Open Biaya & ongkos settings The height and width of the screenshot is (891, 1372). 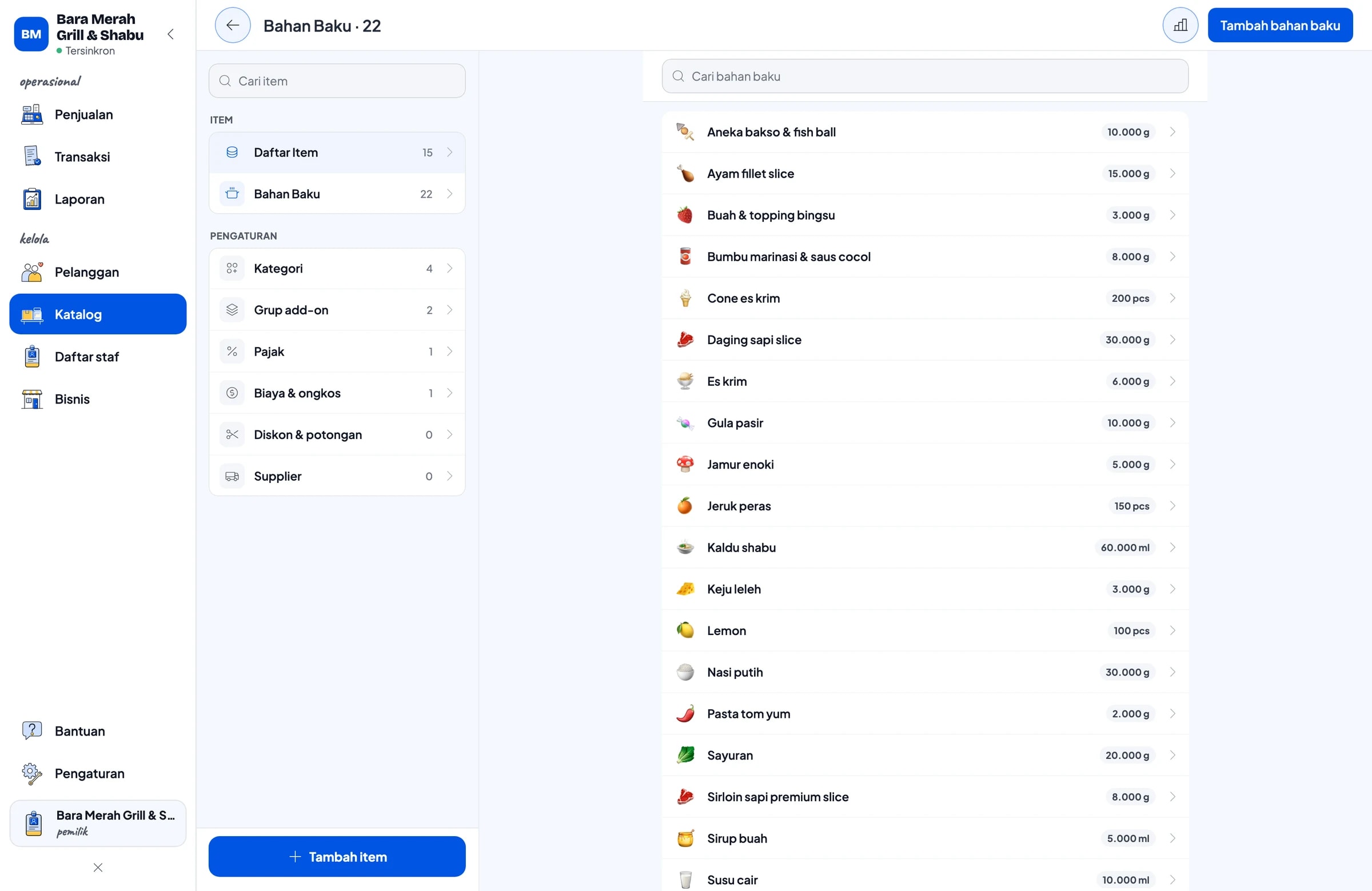[x=337, y=393]
